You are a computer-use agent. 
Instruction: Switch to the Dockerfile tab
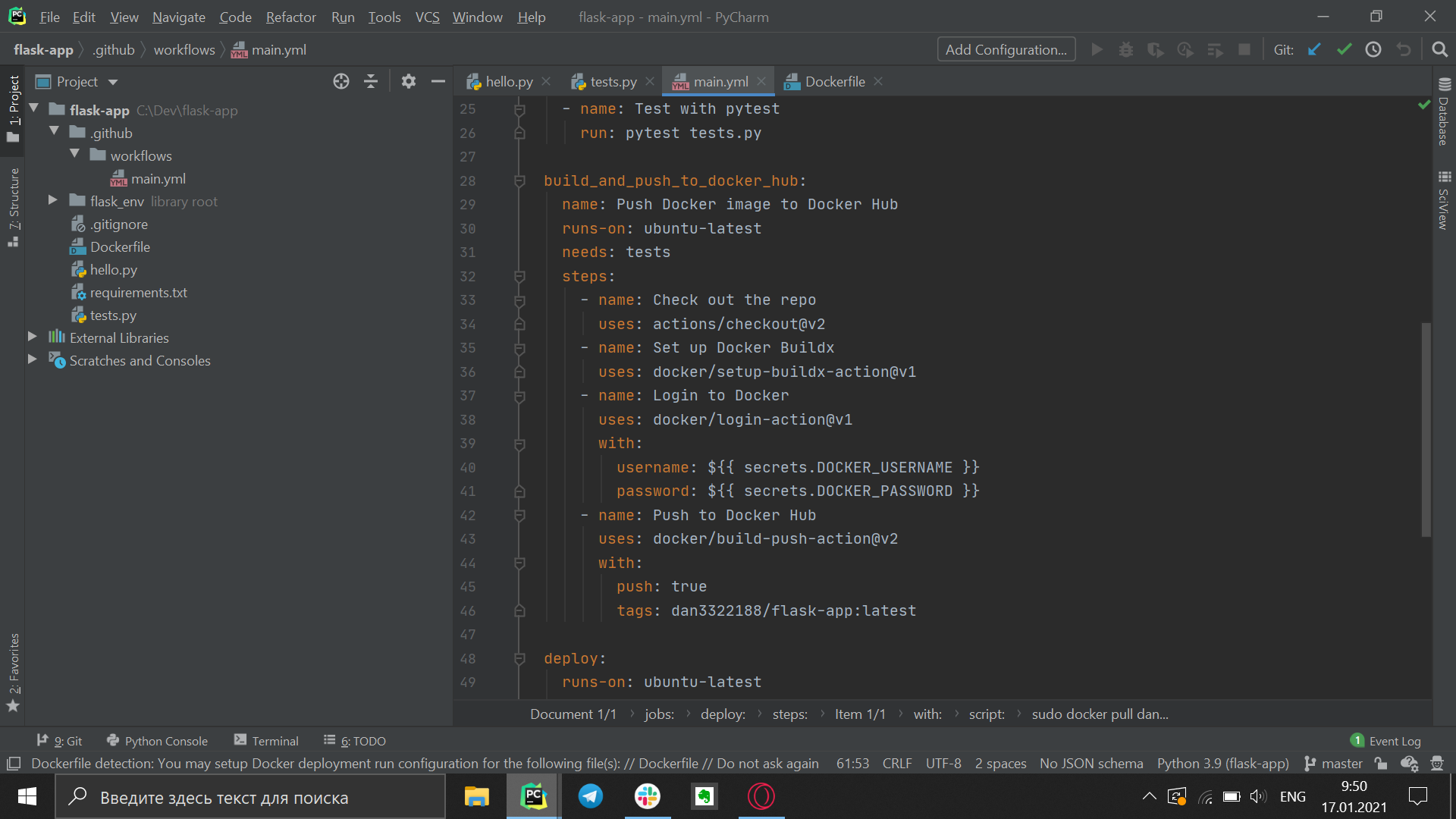pos(834,82)
